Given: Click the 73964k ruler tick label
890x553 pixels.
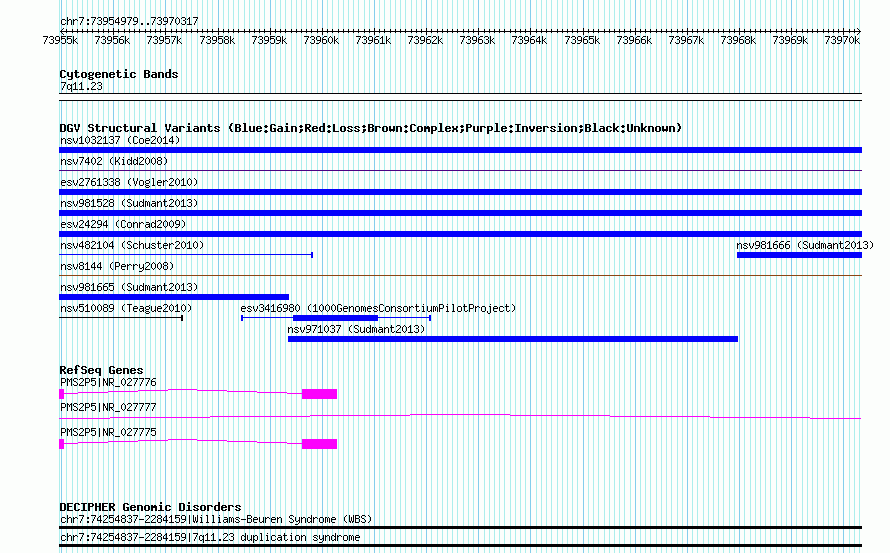Looking at the screenshot, I should point(529,40).
